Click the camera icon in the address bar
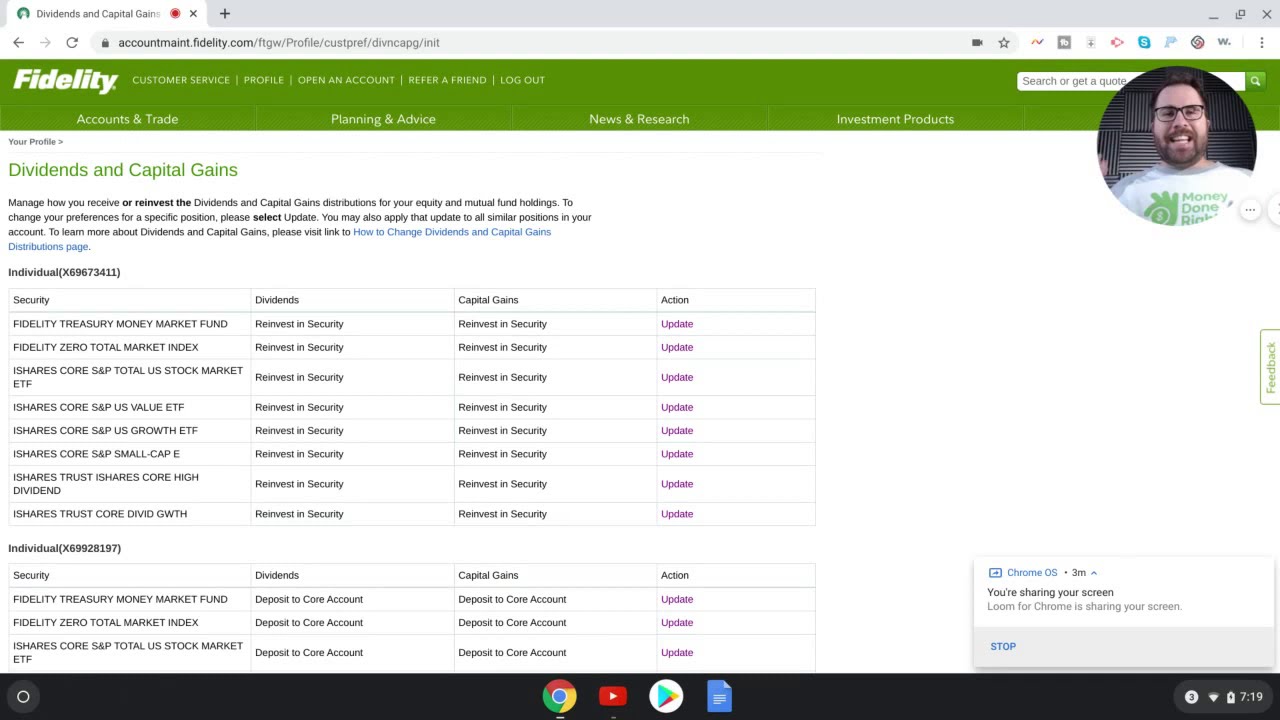Screen dimensions: 1280x720 (x=977, y=43)
